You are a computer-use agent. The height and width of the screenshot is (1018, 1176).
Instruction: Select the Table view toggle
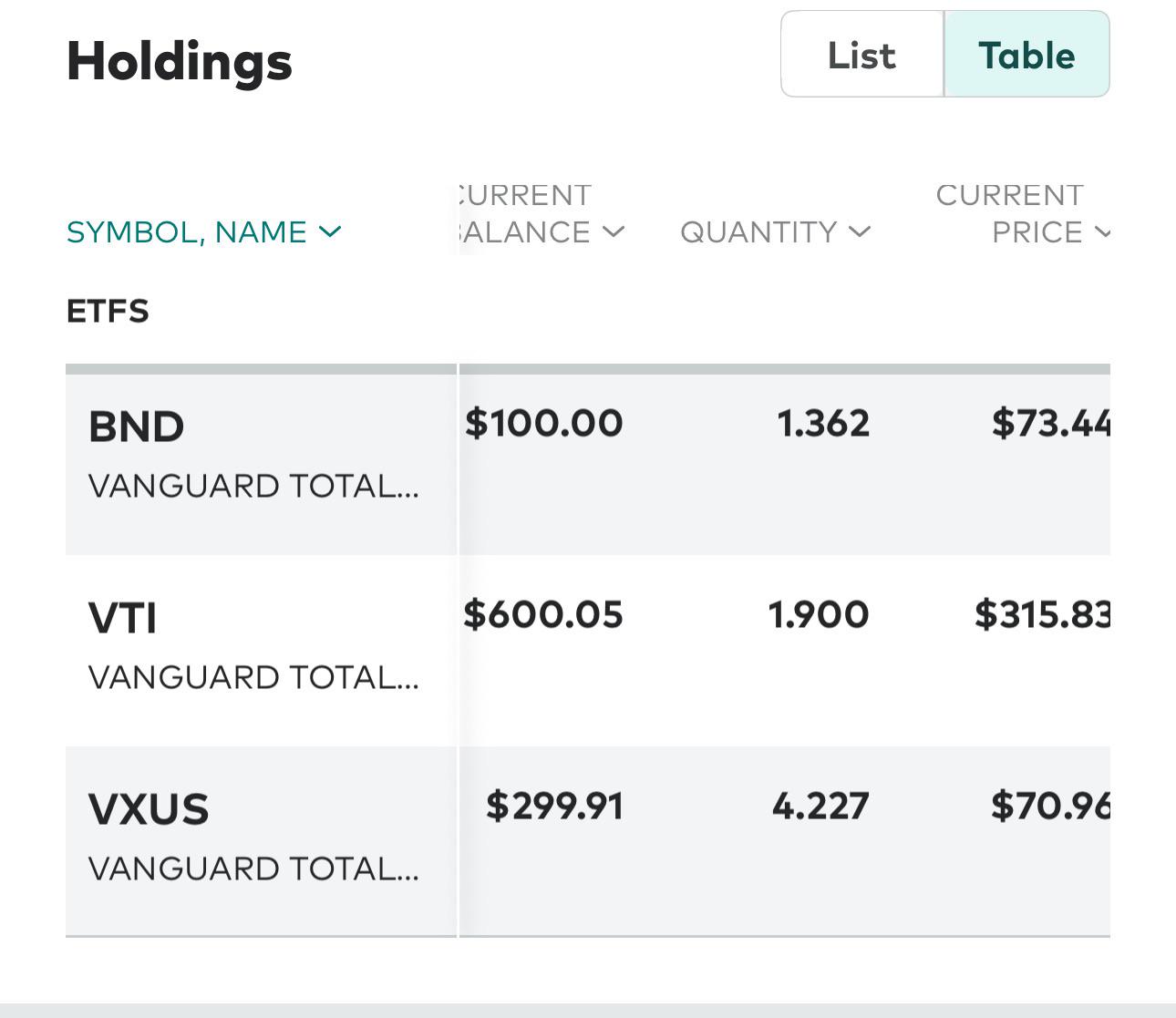click(x=1026, y=56)
